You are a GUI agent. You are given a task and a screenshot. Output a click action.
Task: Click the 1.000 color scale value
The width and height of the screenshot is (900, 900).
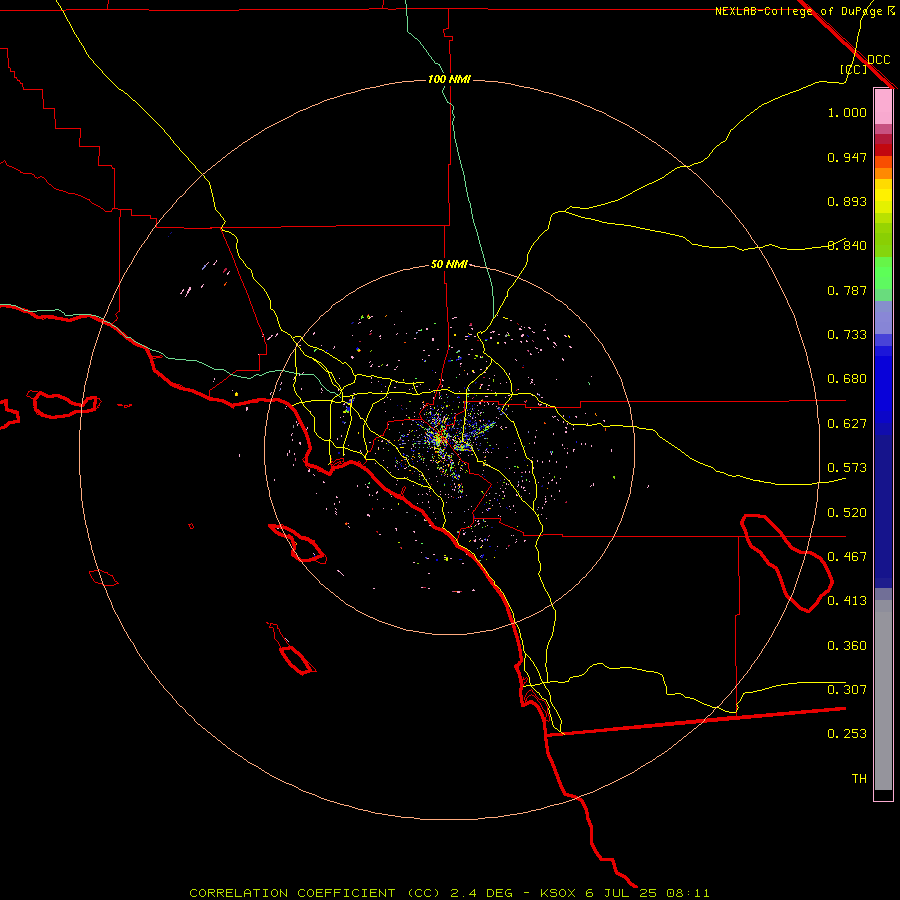847,112
